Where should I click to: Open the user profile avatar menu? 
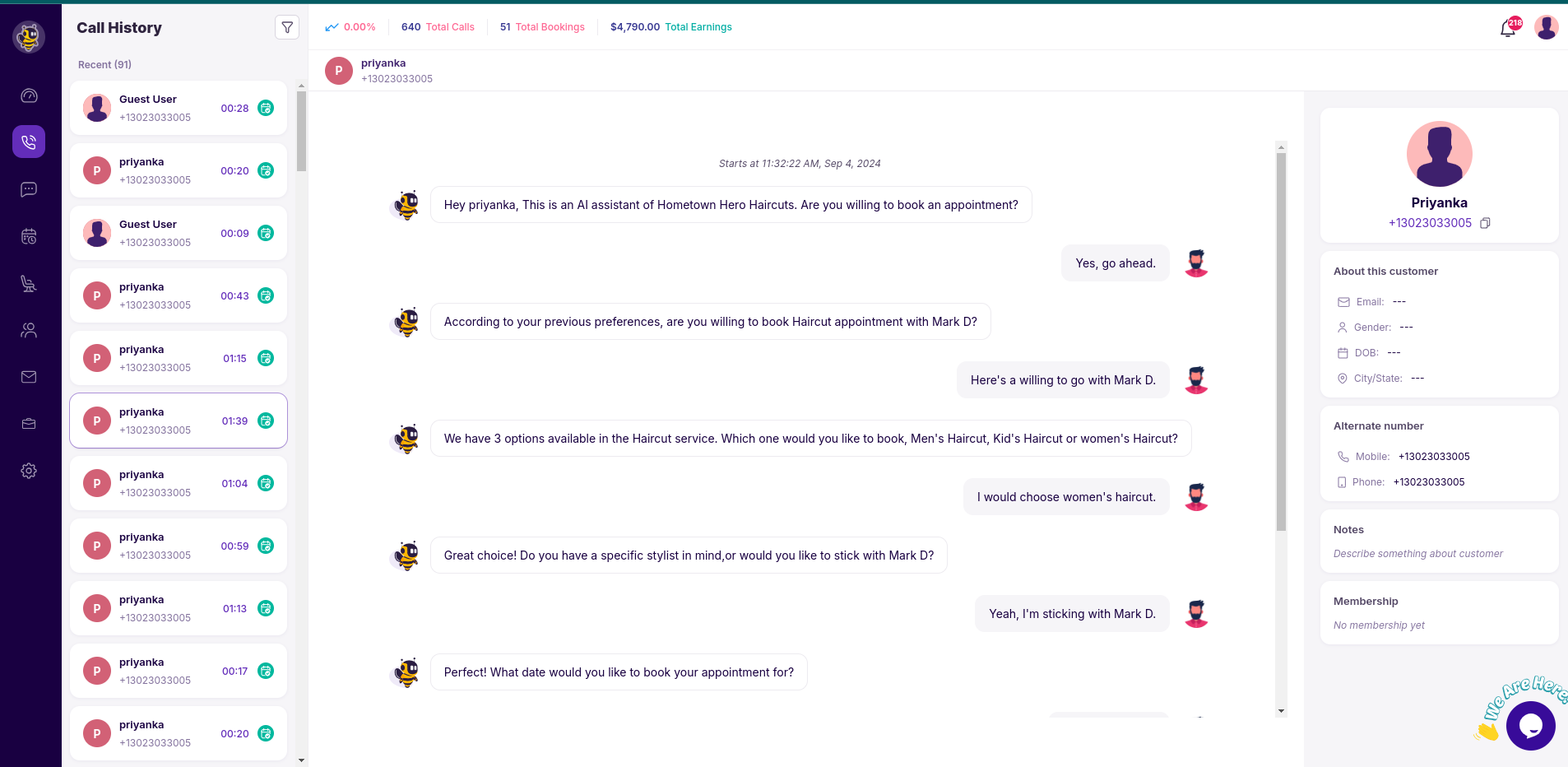coord(1546,28)
